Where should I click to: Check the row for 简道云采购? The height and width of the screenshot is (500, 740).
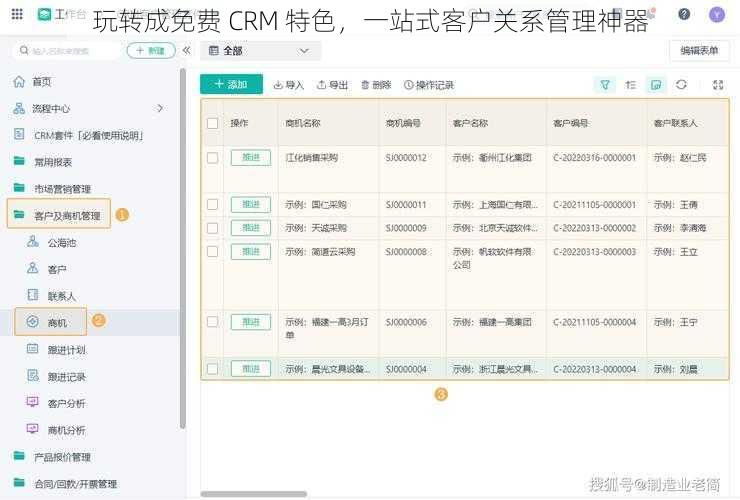point(212,251)
